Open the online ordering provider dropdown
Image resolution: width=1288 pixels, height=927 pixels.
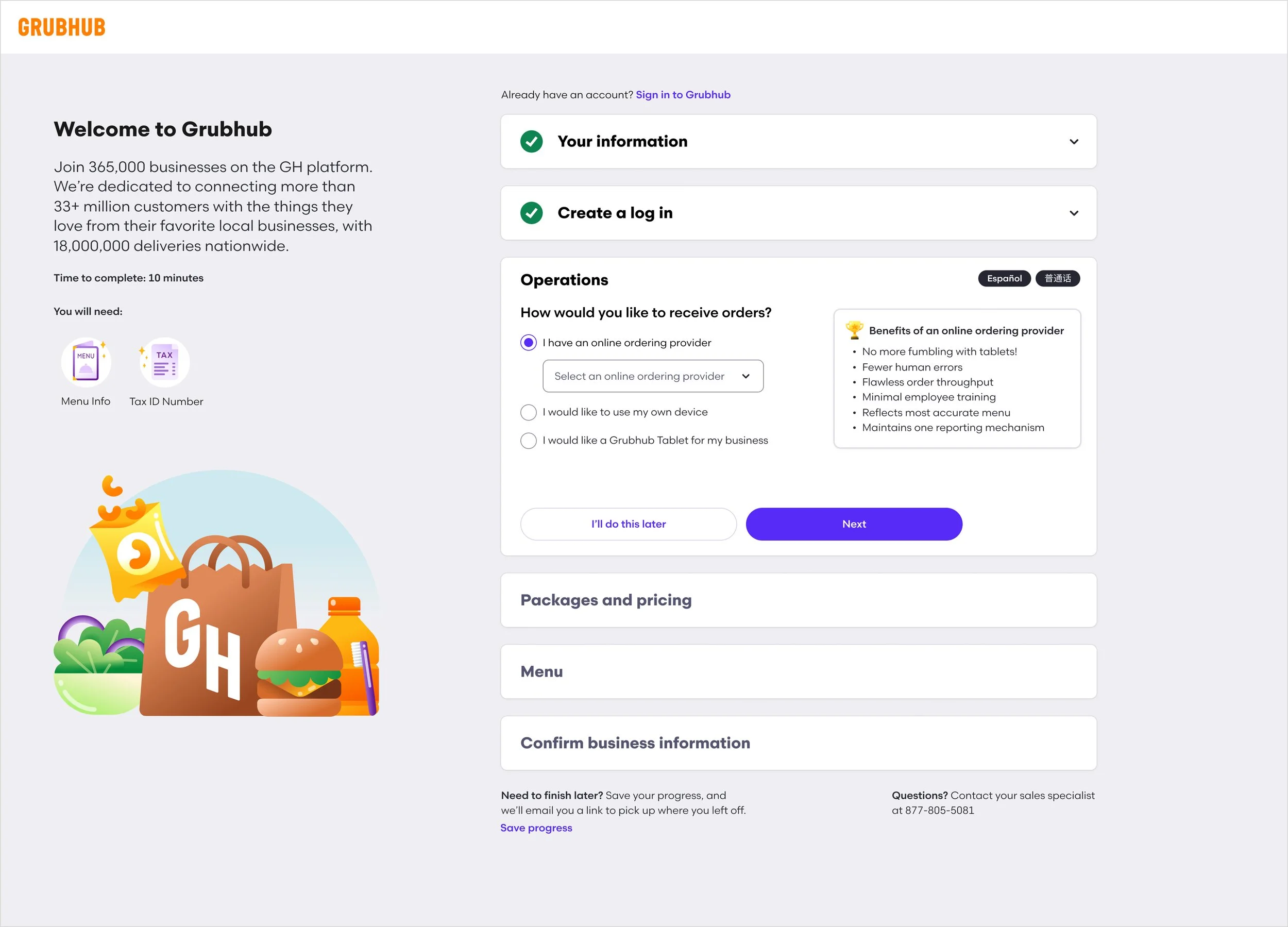pos(653,376)
